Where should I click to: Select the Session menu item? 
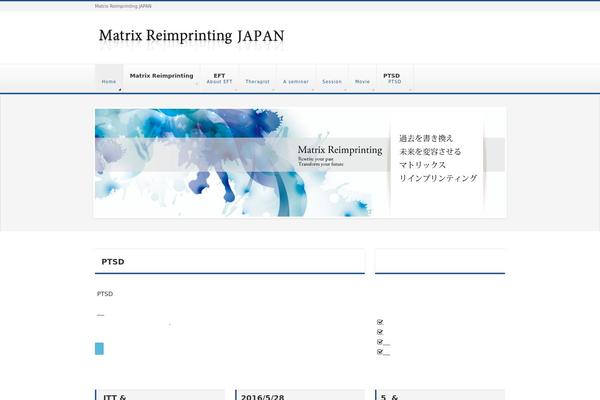point(332,78)
